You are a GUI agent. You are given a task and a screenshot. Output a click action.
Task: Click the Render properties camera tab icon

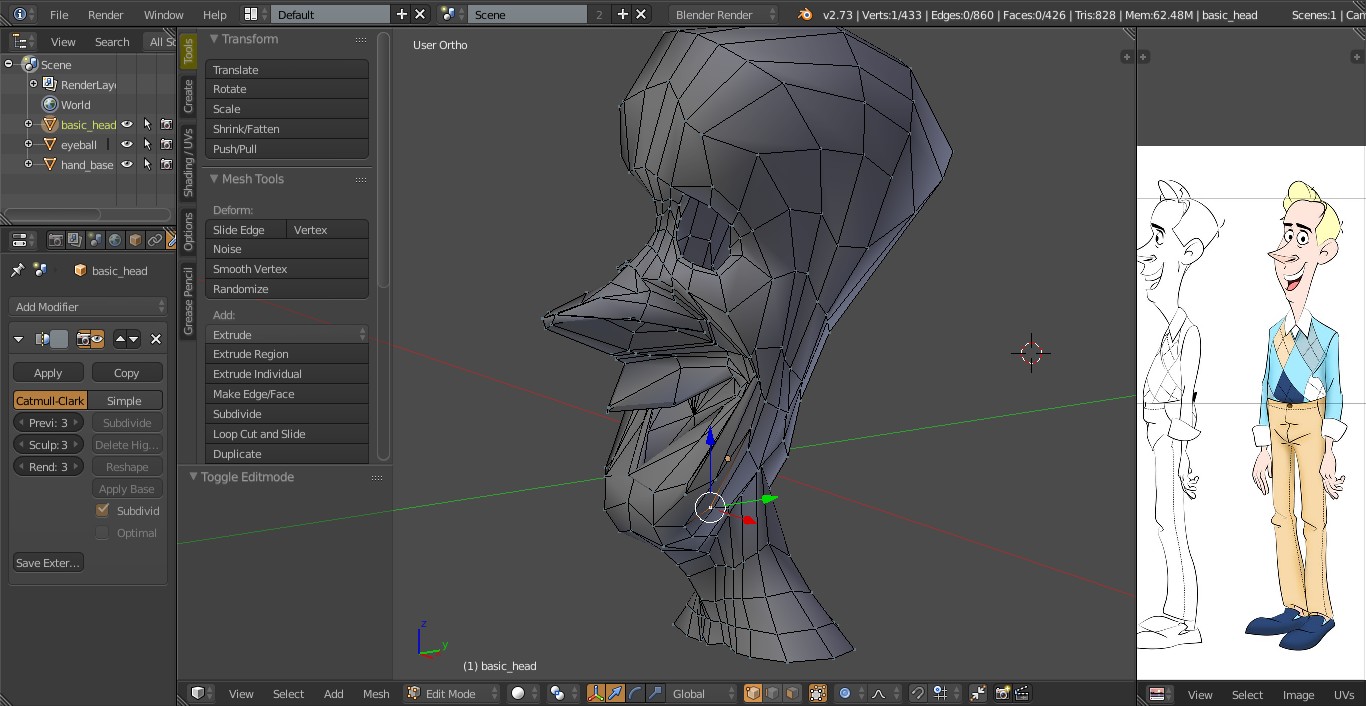point(56,240)
